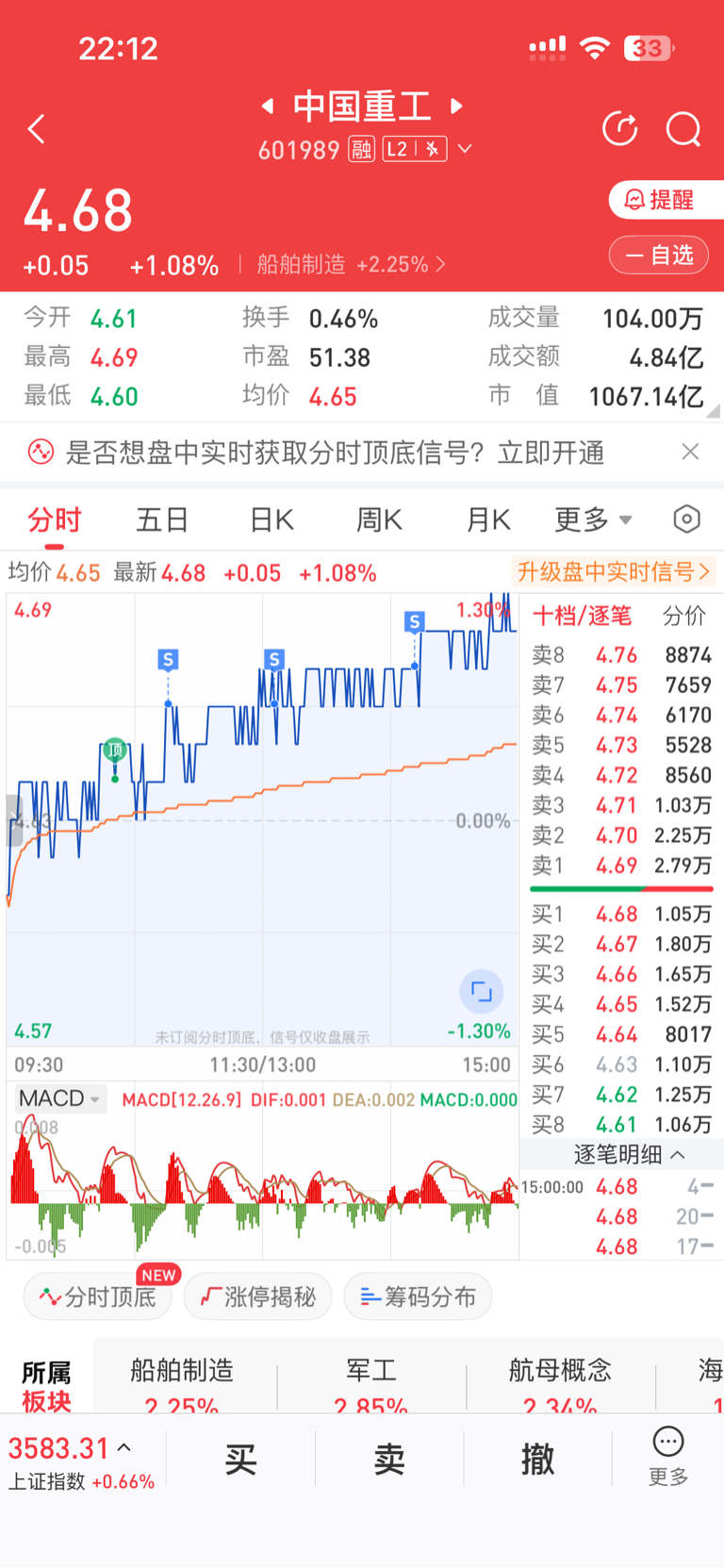
Task: Dismiss the signal promotion banner
Action: coord(690,452)
